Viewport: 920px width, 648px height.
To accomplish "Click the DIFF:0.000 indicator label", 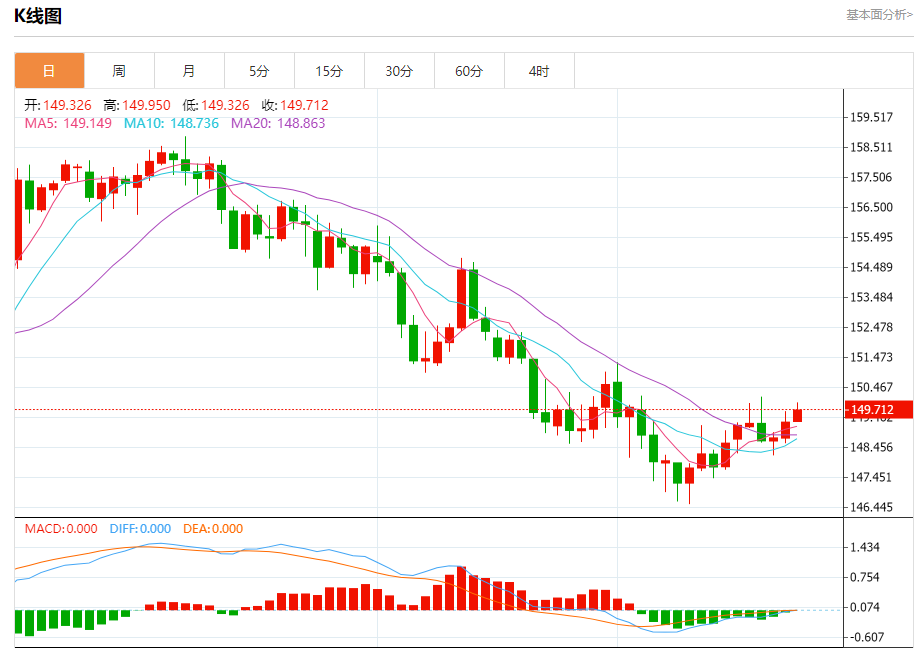I will pyautogui.click(x=140, y=529).
